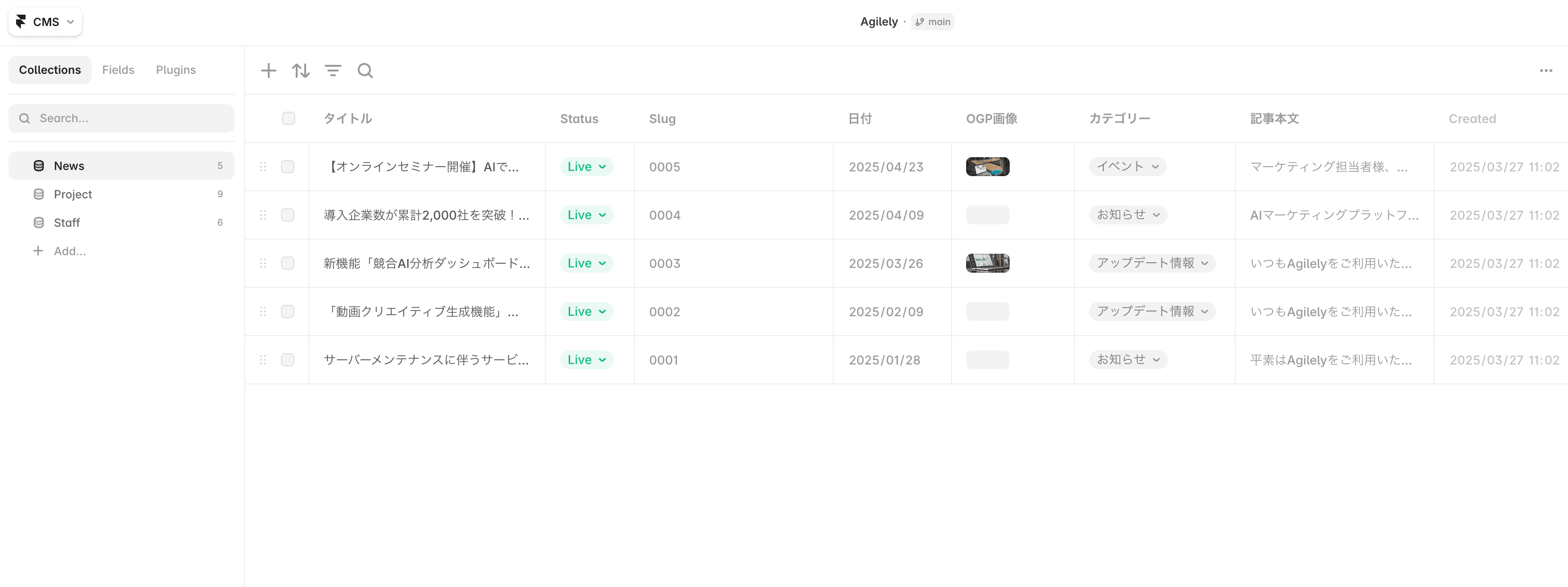Screen dimensions: 1568x587
Task: Grab the drag handle of row 0003
Action: click(x=263, y=263)
